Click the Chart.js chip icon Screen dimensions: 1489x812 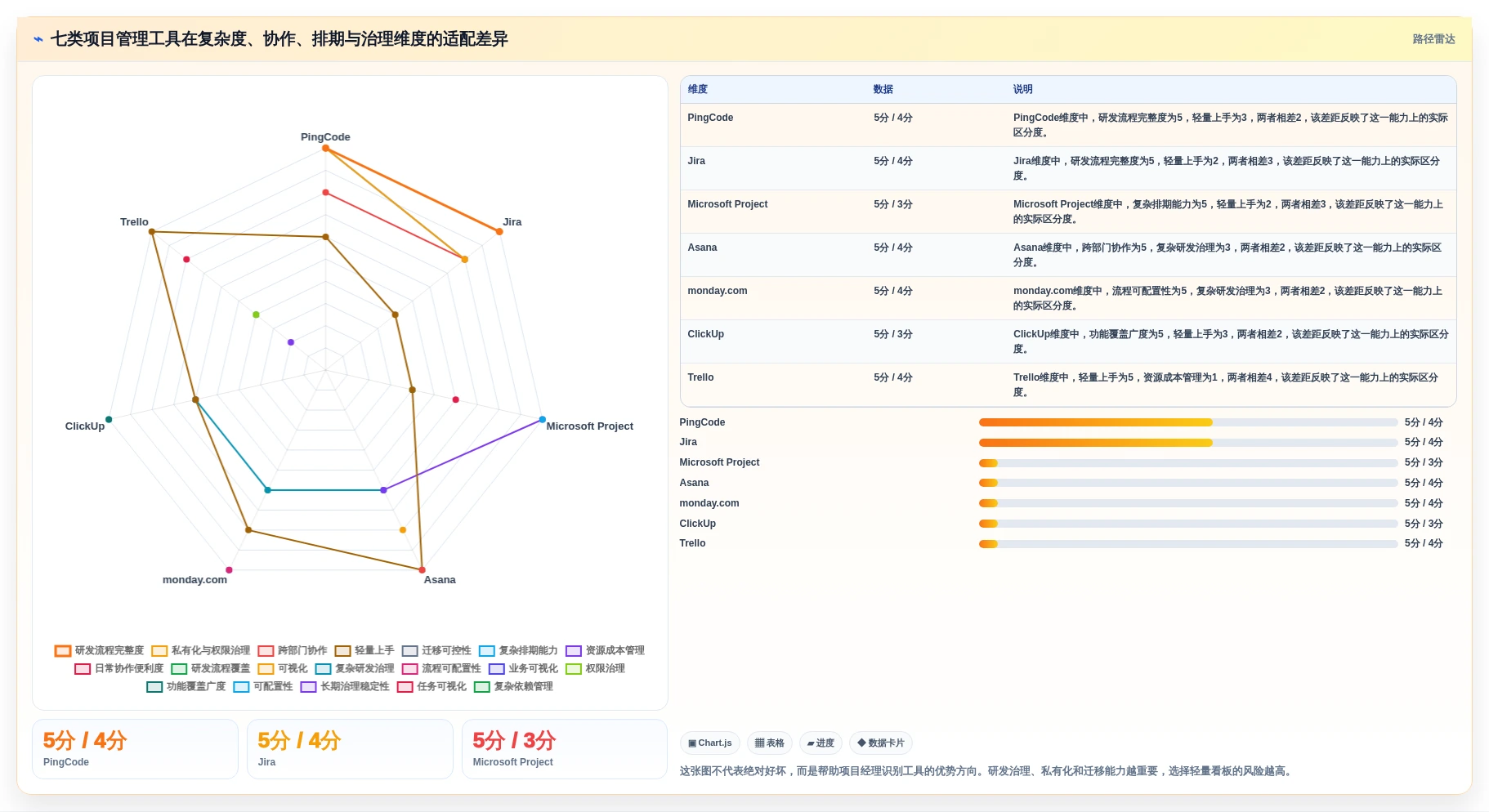[x=692, y=743]
